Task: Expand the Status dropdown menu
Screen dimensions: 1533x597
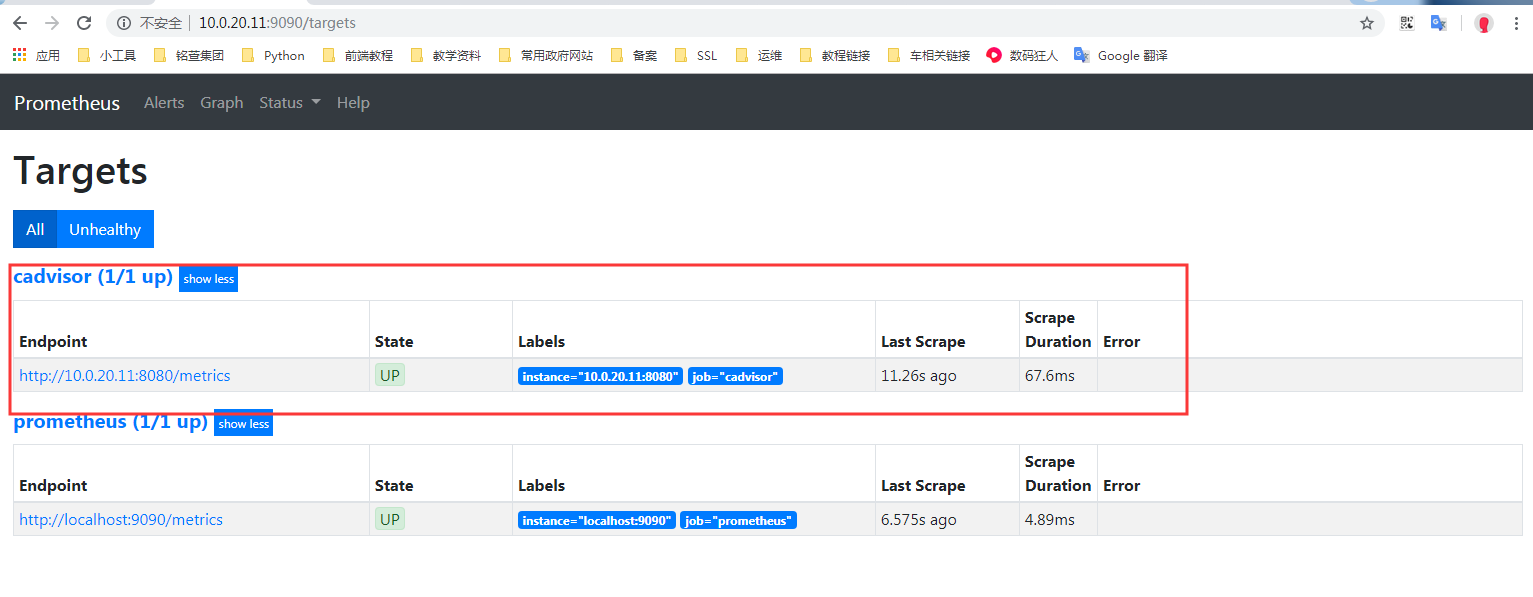Action: [290, 103]
